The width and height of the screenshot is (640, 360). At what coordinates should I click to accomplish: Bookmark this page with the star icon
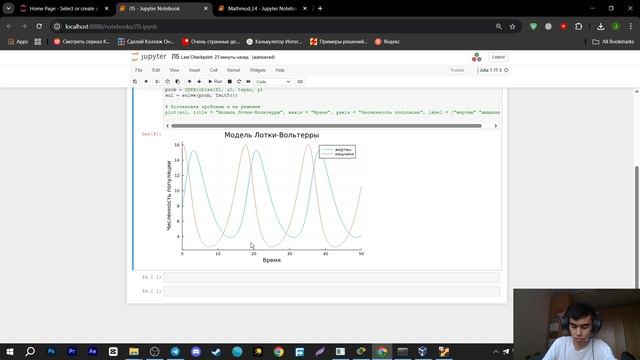coord(512,27)
